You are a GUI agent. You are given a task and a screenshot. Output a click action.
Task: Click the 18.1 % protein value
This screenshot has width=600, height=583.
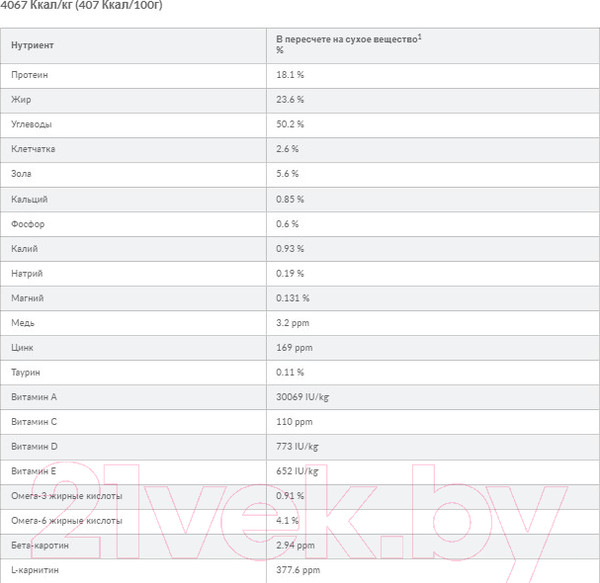click(290, 75)
